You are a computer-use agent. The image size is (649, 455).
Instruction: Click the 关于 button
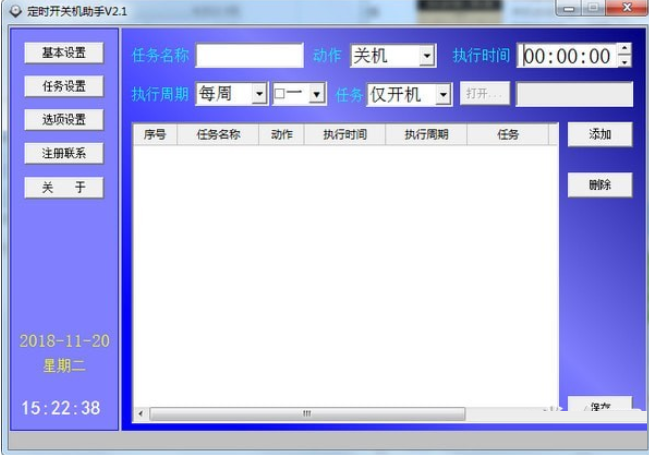click(x=64, y=188)
